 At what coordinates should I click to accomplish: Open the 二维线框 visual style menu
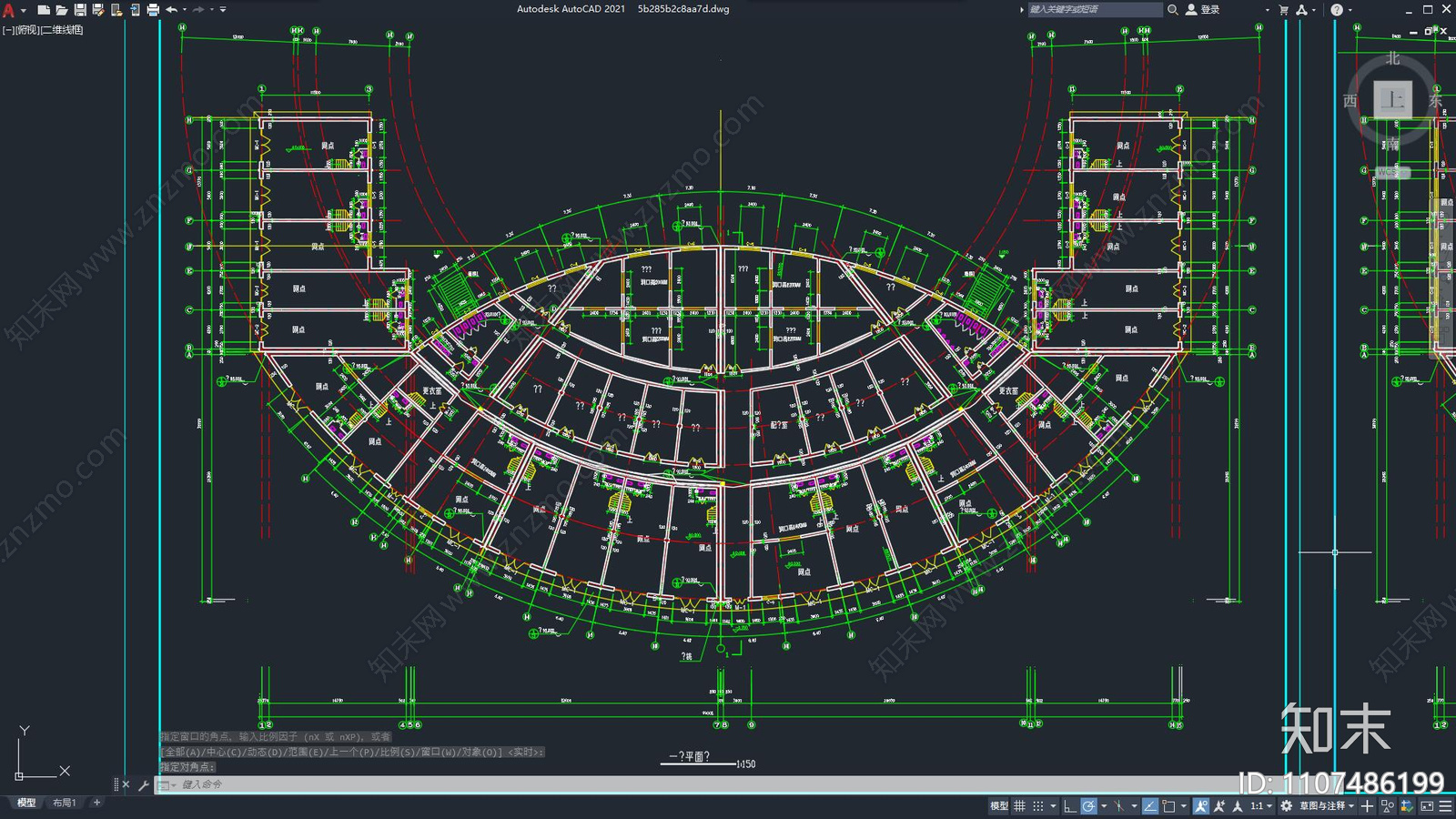point(62,30)
